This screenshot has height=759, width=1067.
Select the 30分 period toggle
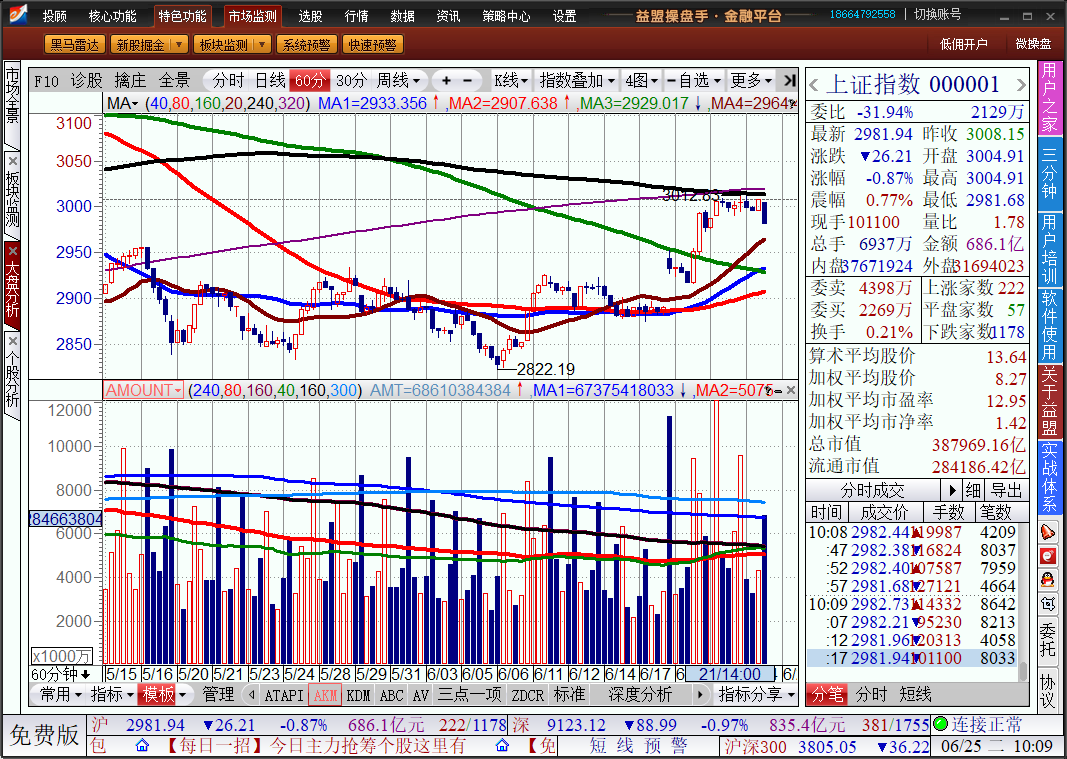click(x=351, y=81)
